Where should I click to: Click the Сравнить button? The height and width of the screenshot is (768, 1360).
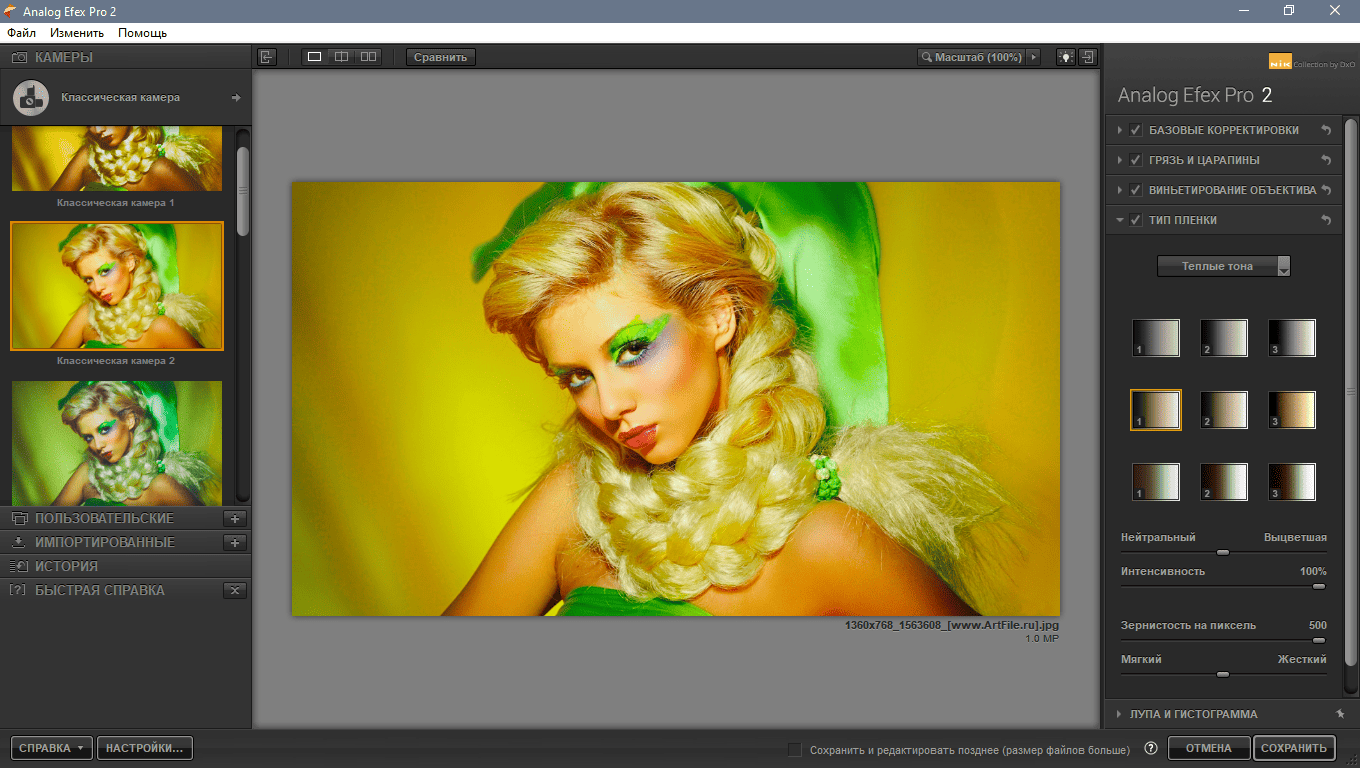click(x=441, y=57)
